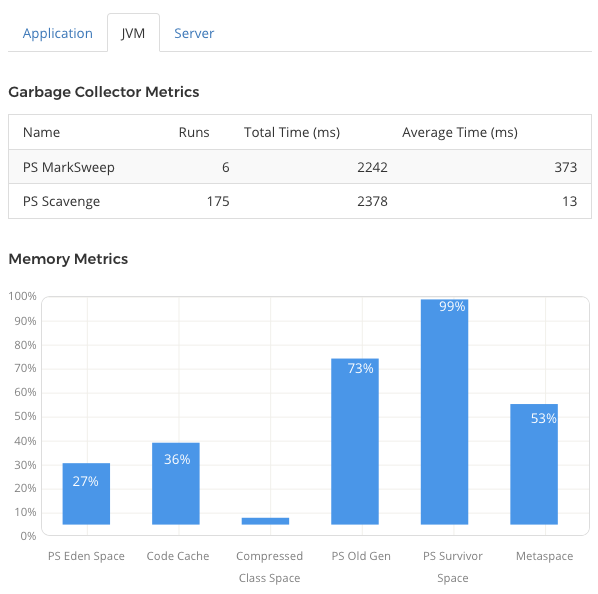The height and width of the screenshot is (594, 598).
Task: Click the PS Eden Space 27% bar
Action: 86,494
